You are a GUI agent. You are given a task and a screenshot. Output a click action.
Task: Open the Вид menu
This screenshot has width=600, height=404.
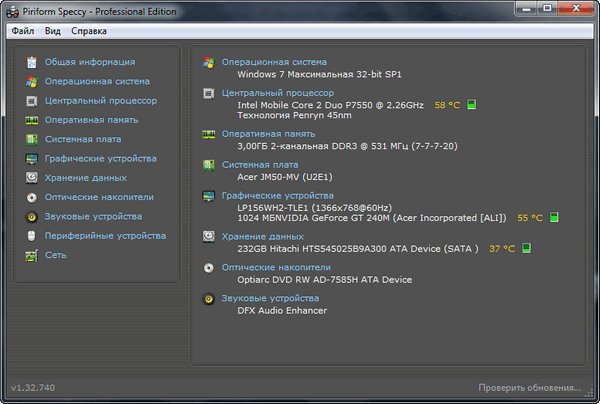point(53,31)
